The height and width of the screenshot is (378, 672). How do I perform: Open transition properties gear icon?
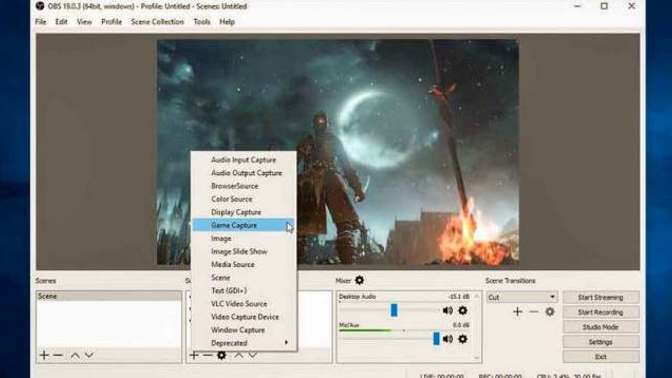click(550, 312)
